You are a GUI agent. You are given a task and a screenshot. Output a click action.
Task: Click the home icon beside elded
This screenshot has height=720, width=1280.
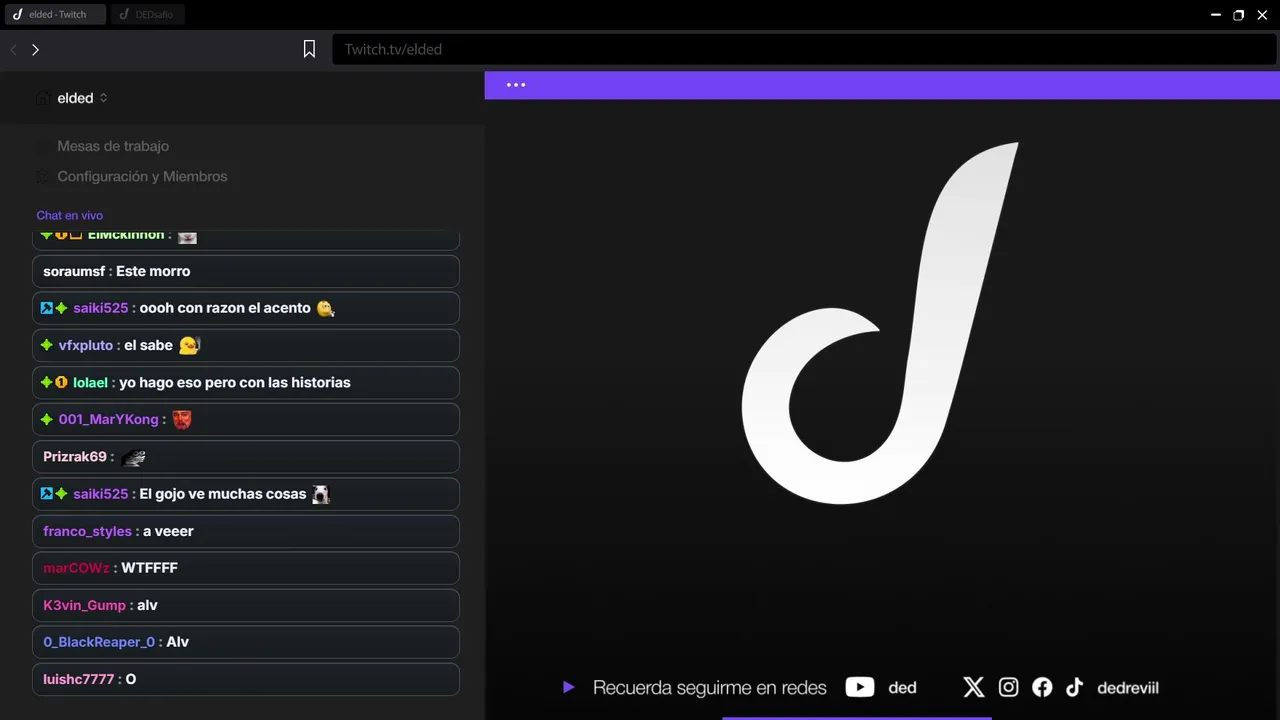(43, 98)
